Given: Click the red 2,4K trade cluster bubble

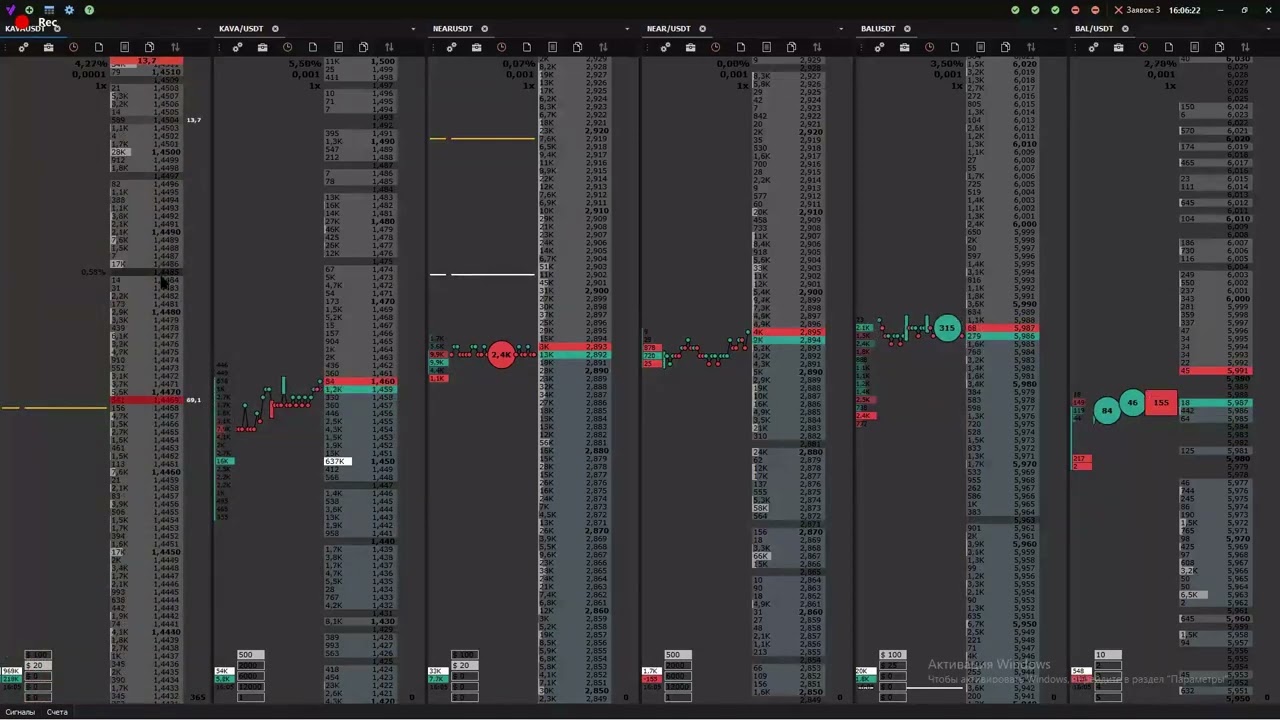Looking at the screenshot, I should coord(501,354).
